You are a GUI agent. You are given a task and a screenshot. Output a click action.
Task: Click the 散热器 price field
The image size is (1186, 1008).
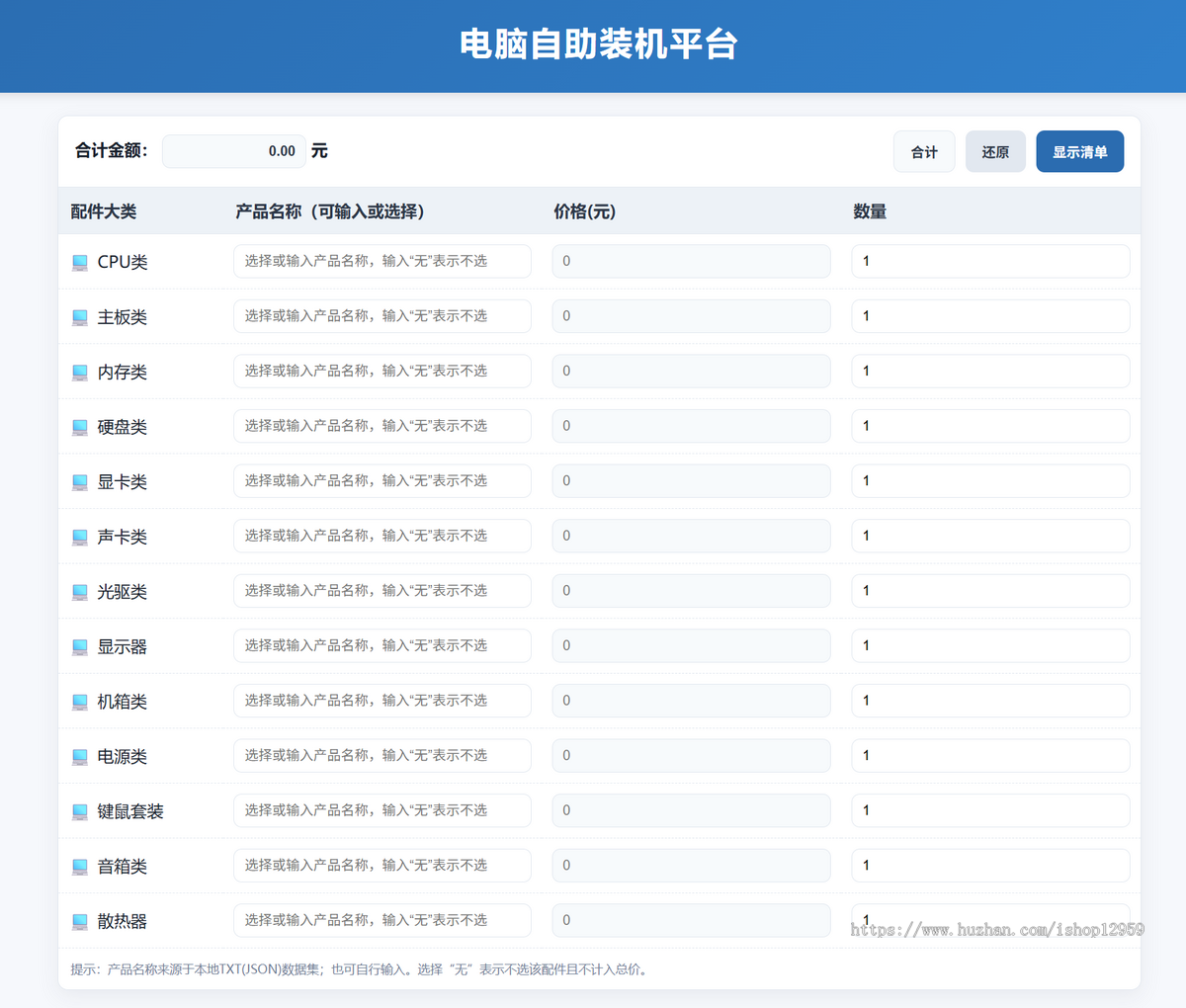[x=691, y=920]
